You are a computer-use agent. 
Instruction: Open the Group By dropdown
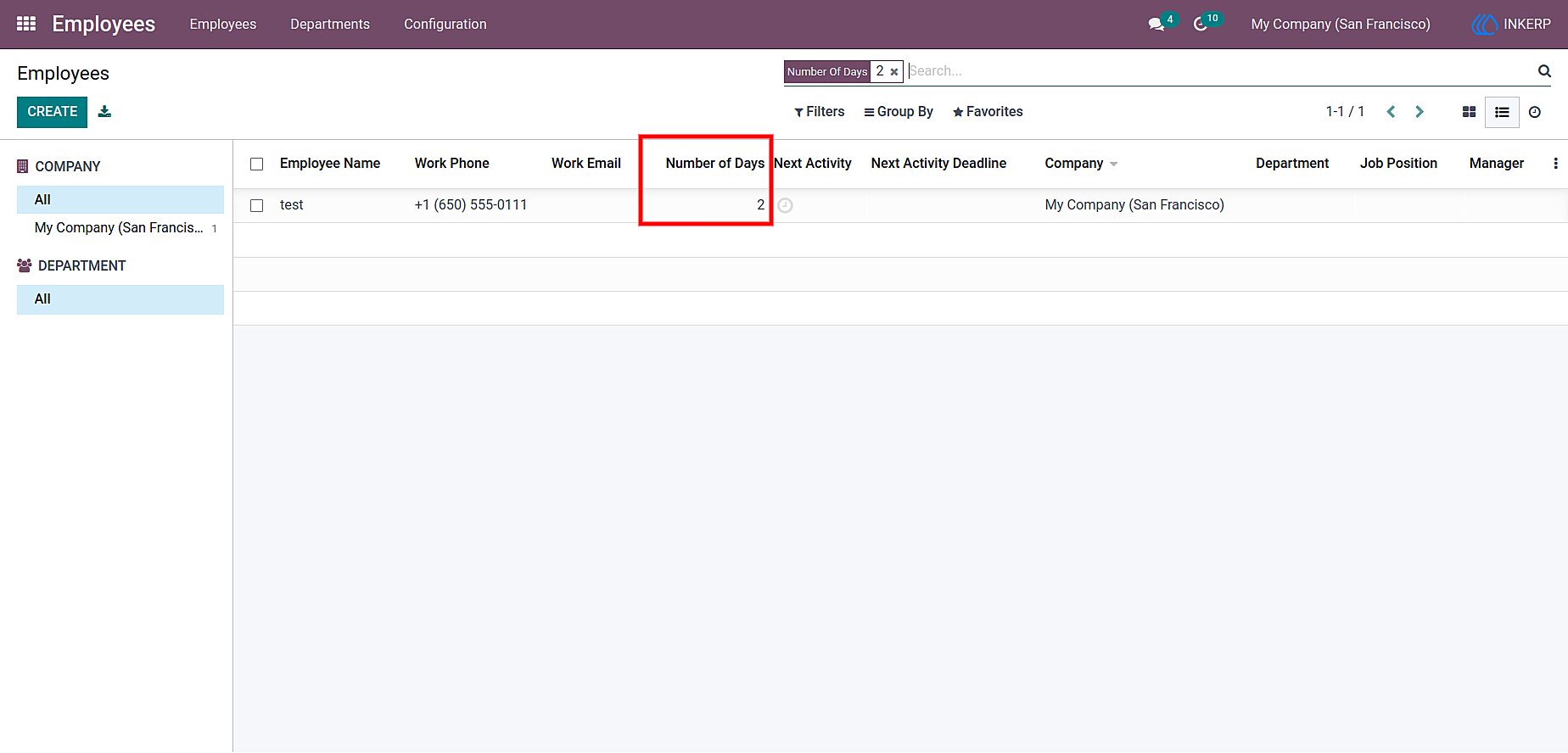click(x=899, y=112)
